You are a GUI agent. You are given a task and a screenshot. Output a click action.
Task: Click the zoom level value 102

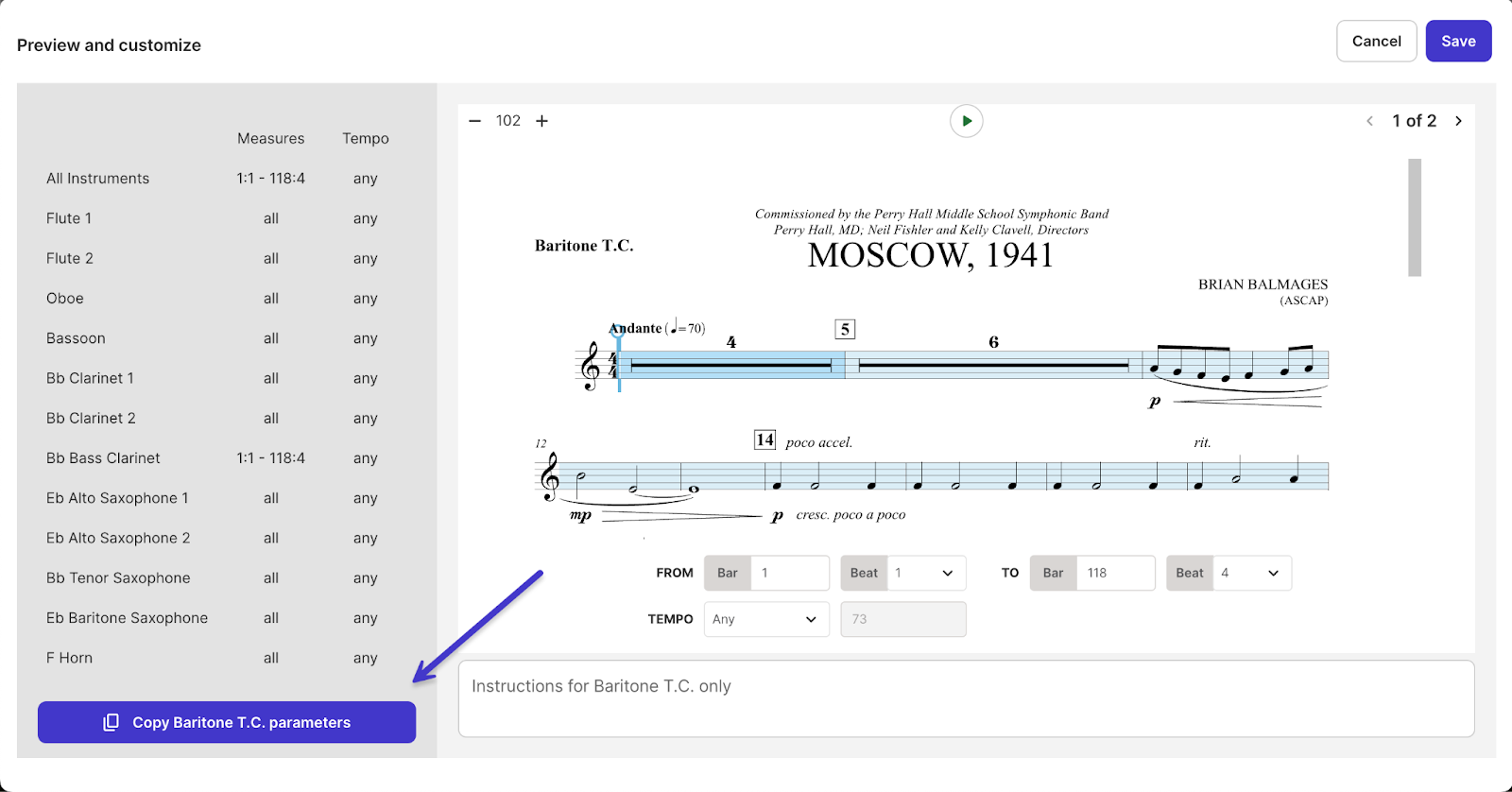[508, 121]
